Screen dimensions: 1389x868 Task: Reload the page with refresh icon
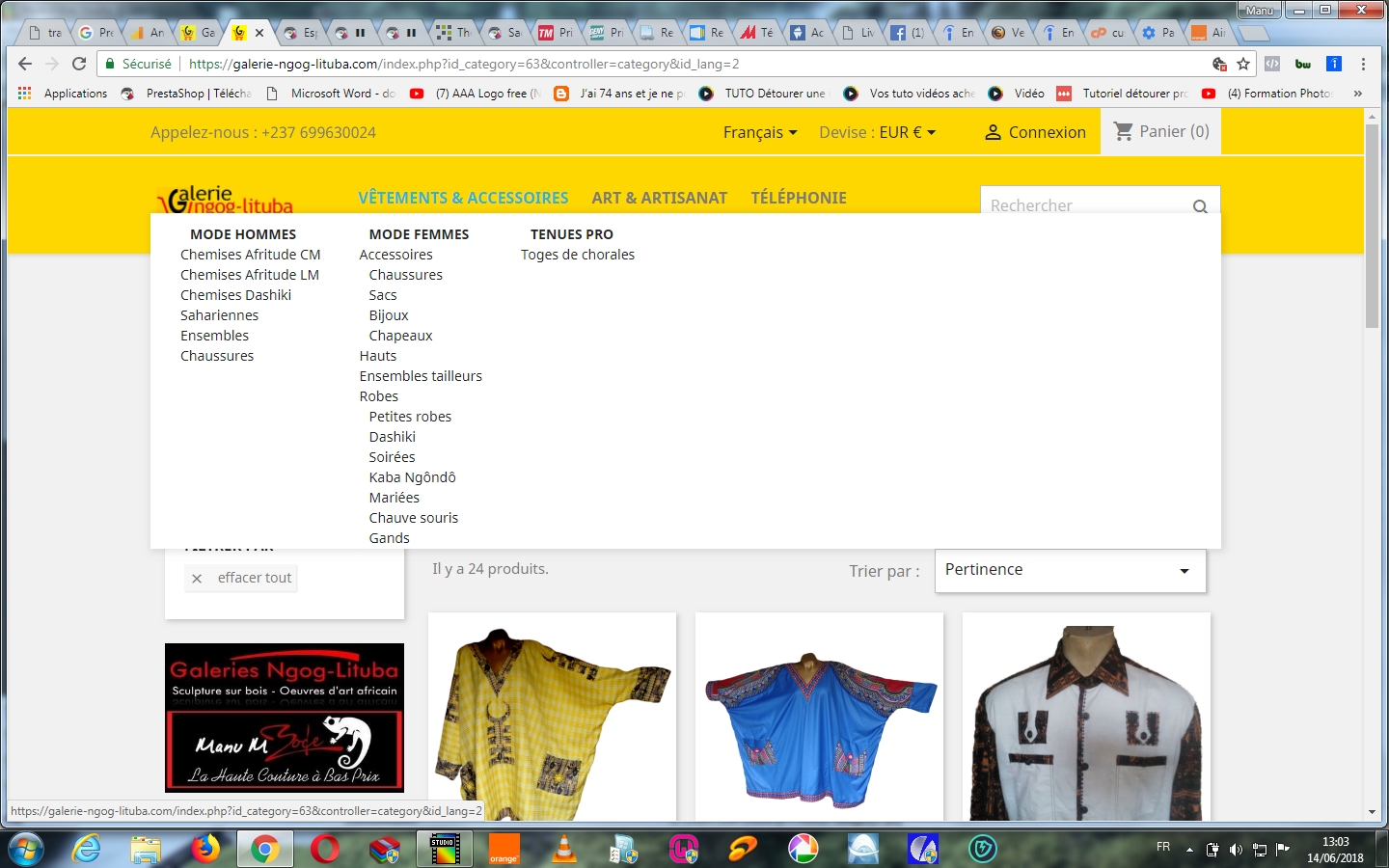tap(79, 64)
